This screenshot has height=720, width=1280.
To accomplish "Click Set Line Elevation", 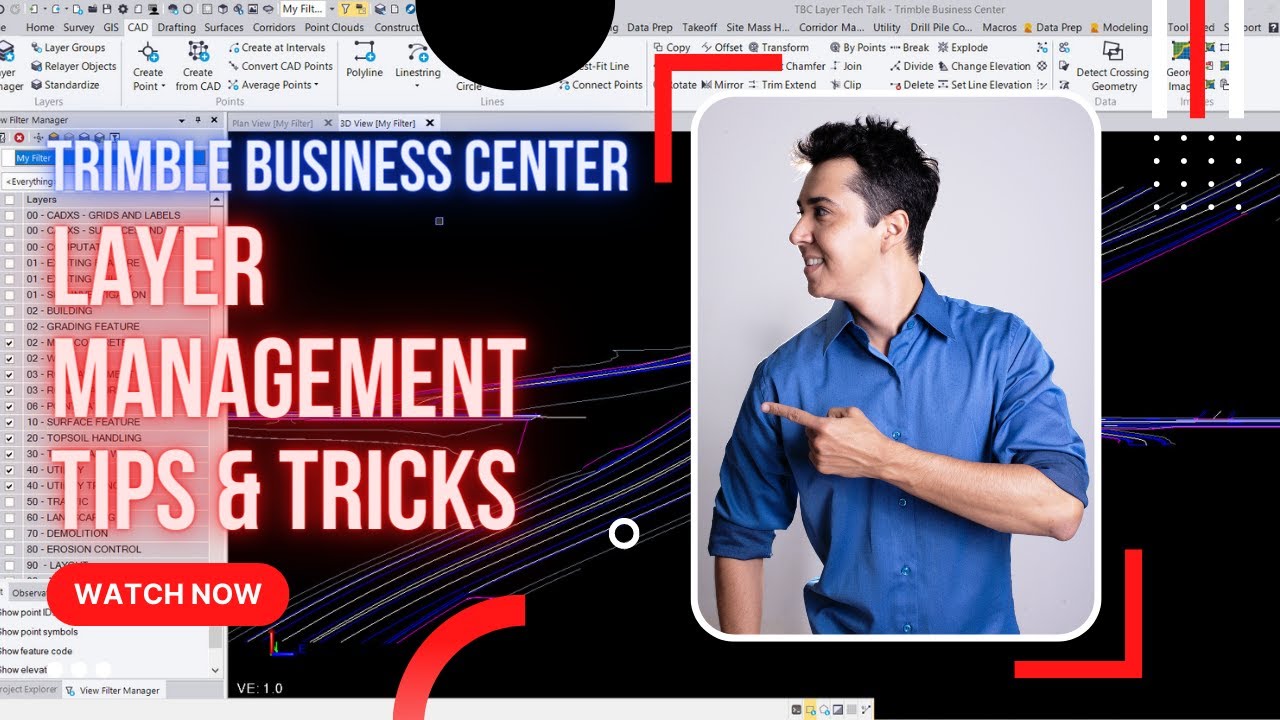I will coord(985,85).
